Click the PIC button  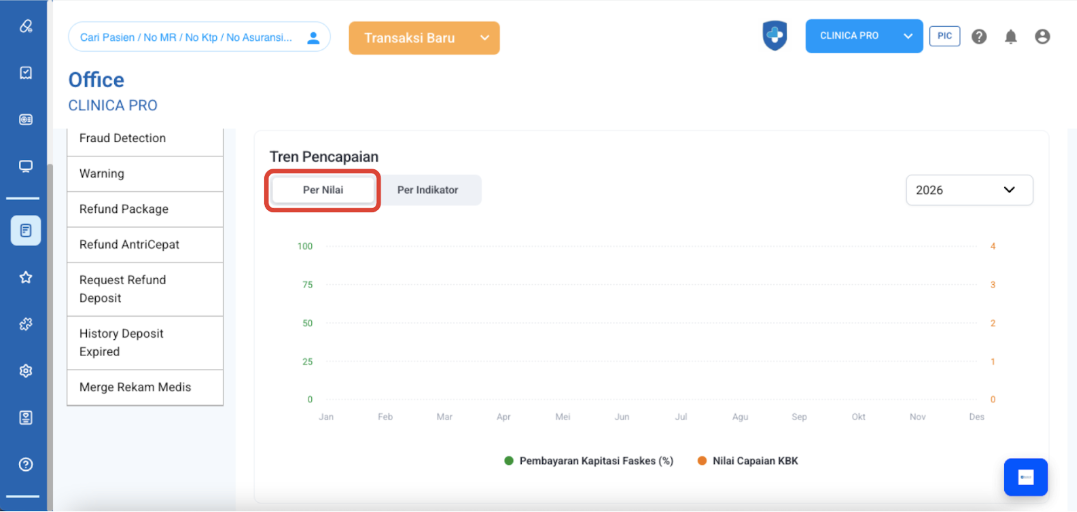pyautogui.click(x=944, y=36)
